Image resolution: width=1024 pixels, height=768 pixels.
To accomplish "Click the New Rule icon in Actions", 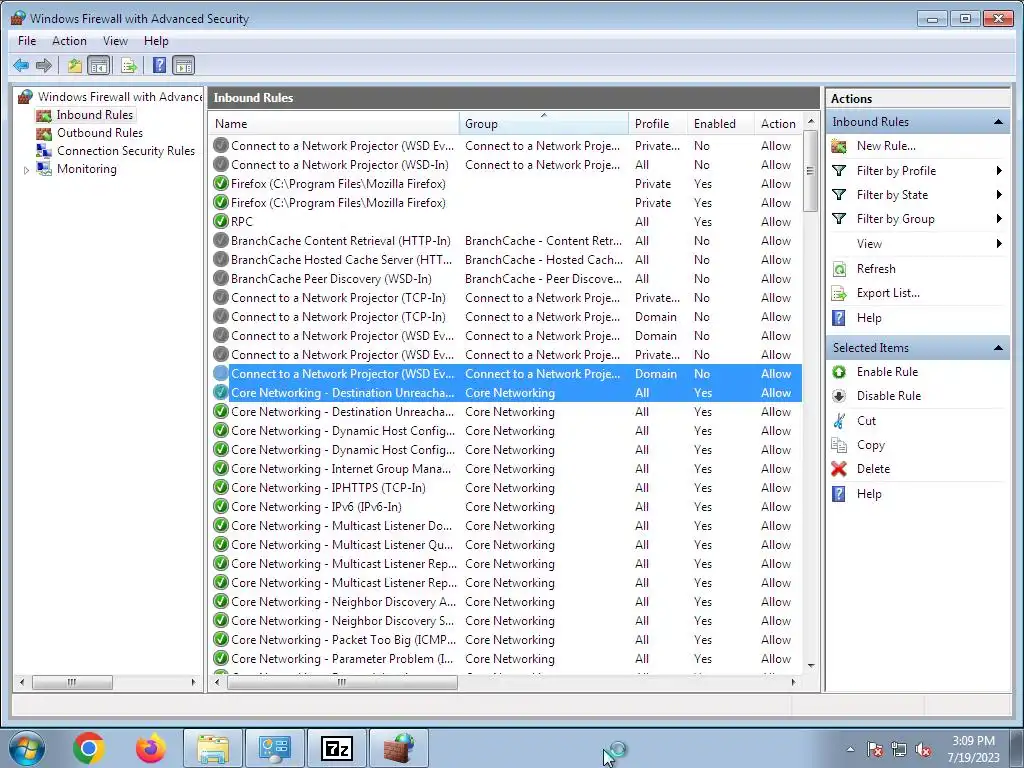I will 839,146.
